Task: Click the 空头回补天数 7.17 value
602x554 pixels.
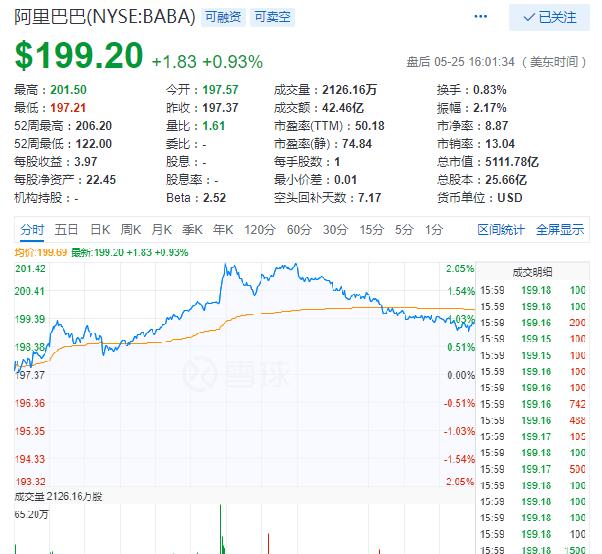Action: point(370,198)
